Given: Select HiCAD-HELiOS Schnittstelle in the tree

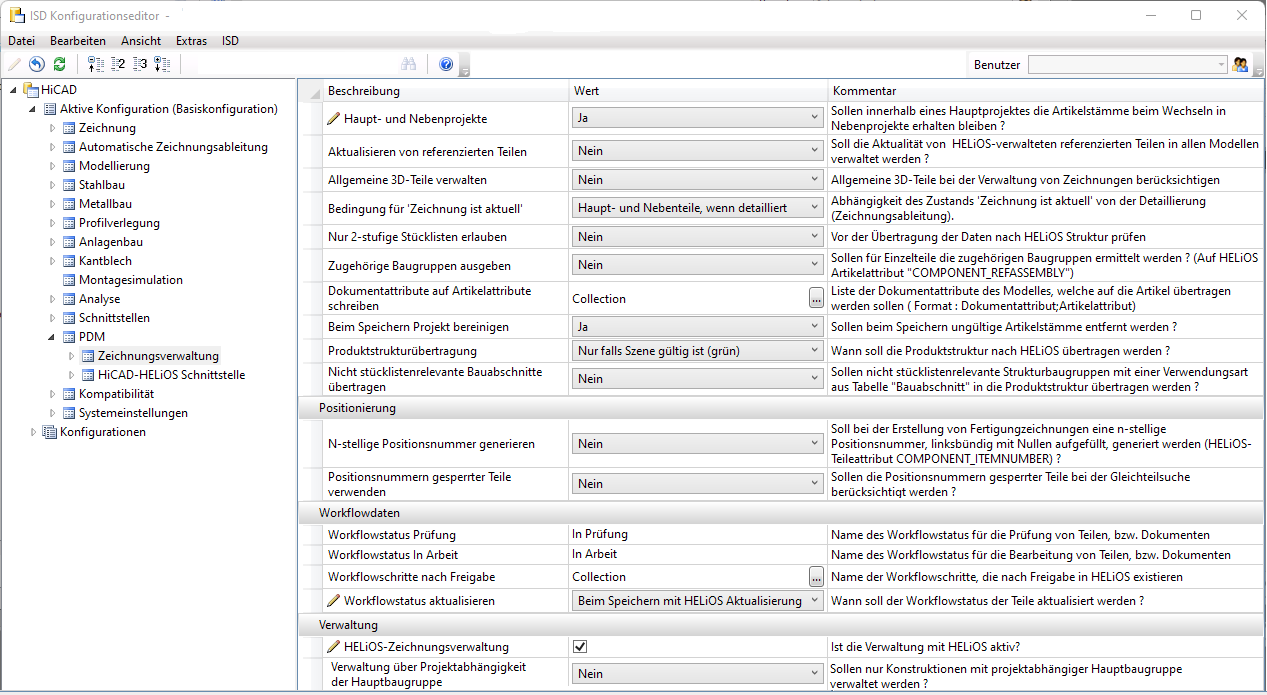Looking at the screenshot, I should [x=171, y=375].
